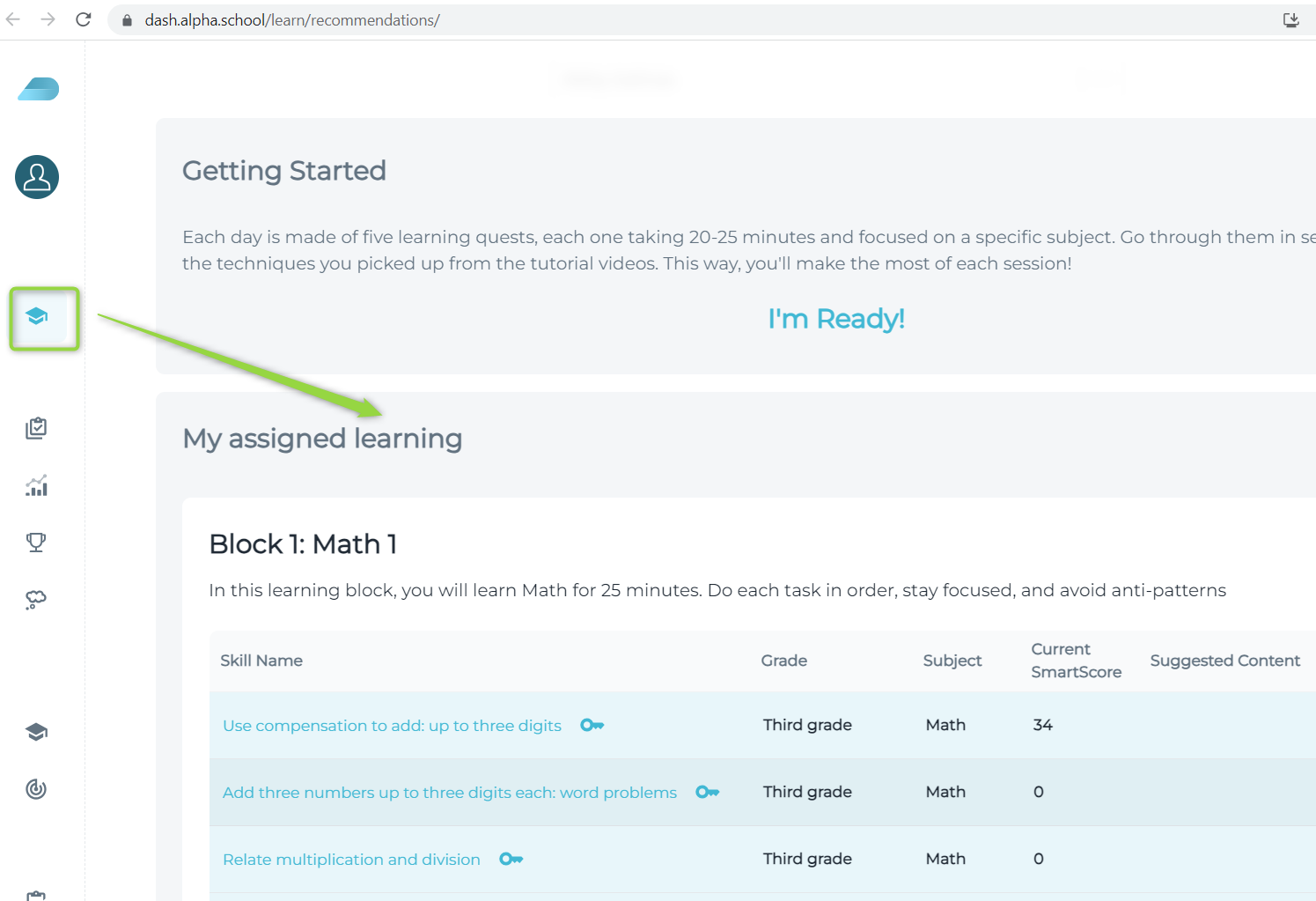Click the key icon beside Relate multiplication and division
The image size is (1316, 901).
click(511, 859)
